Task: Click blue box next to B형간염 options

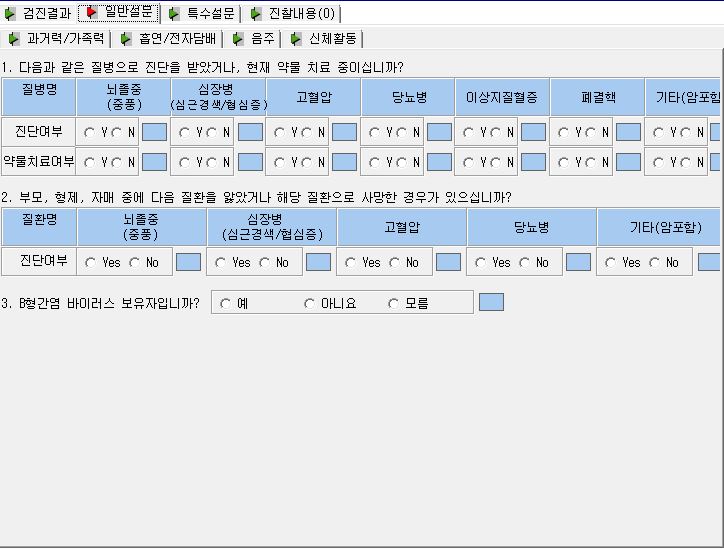Action: click(x=491, y=302)
